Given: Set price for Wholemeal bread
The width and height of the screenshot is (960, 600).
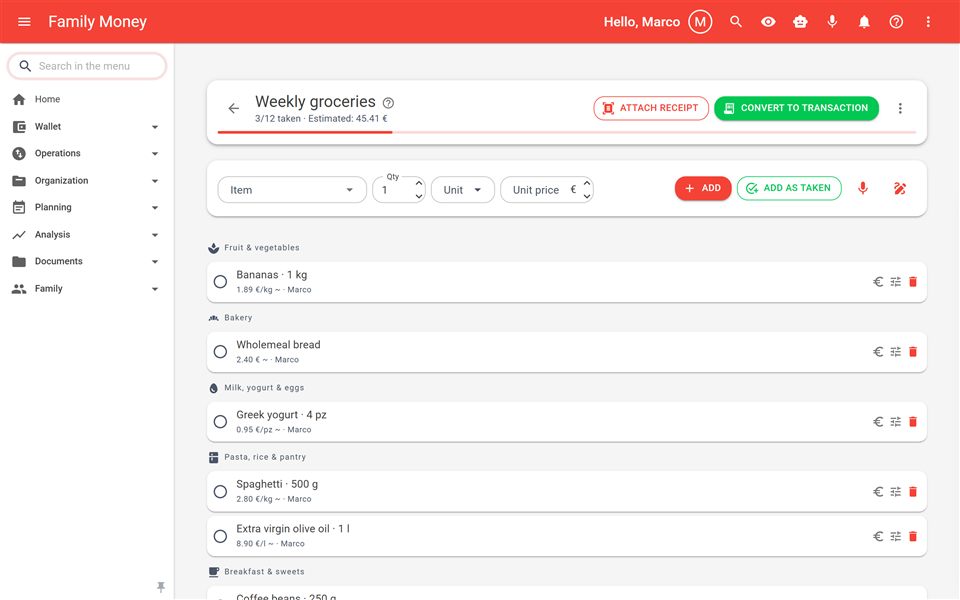Looking at the screenshot, I should click(x=878, y=351).
